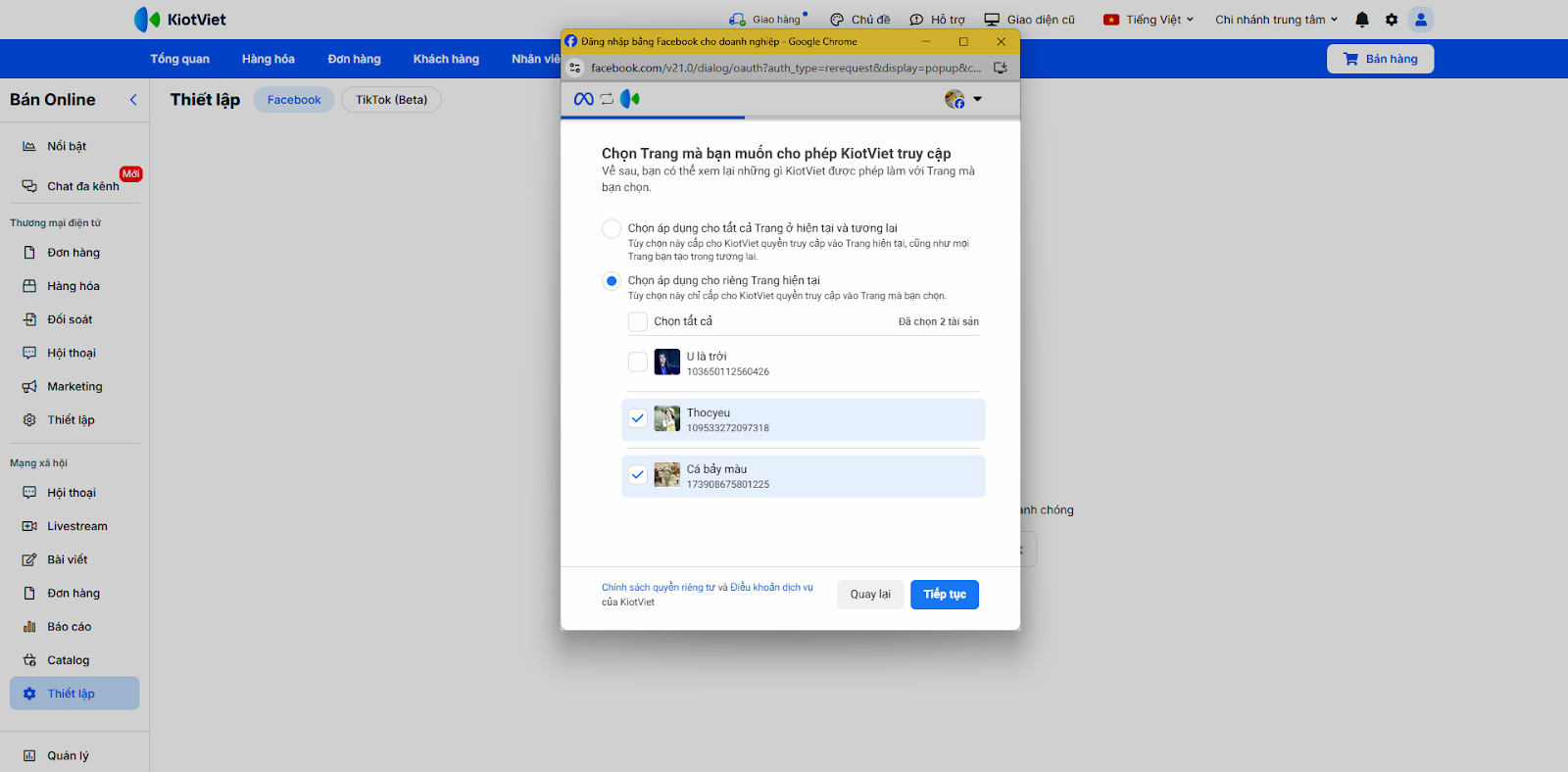Uncheck the Cá bảy màu page checkbox

tap(638, 475)
